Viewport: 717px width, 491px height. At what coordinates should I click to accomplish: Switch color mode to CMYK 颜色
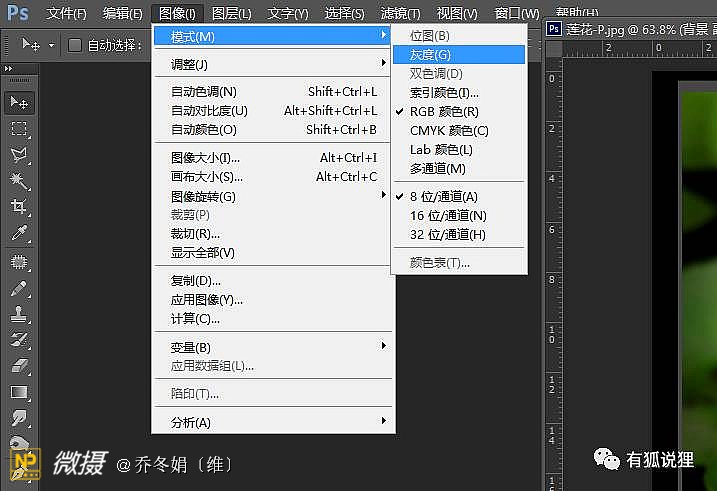pos(449,131)
